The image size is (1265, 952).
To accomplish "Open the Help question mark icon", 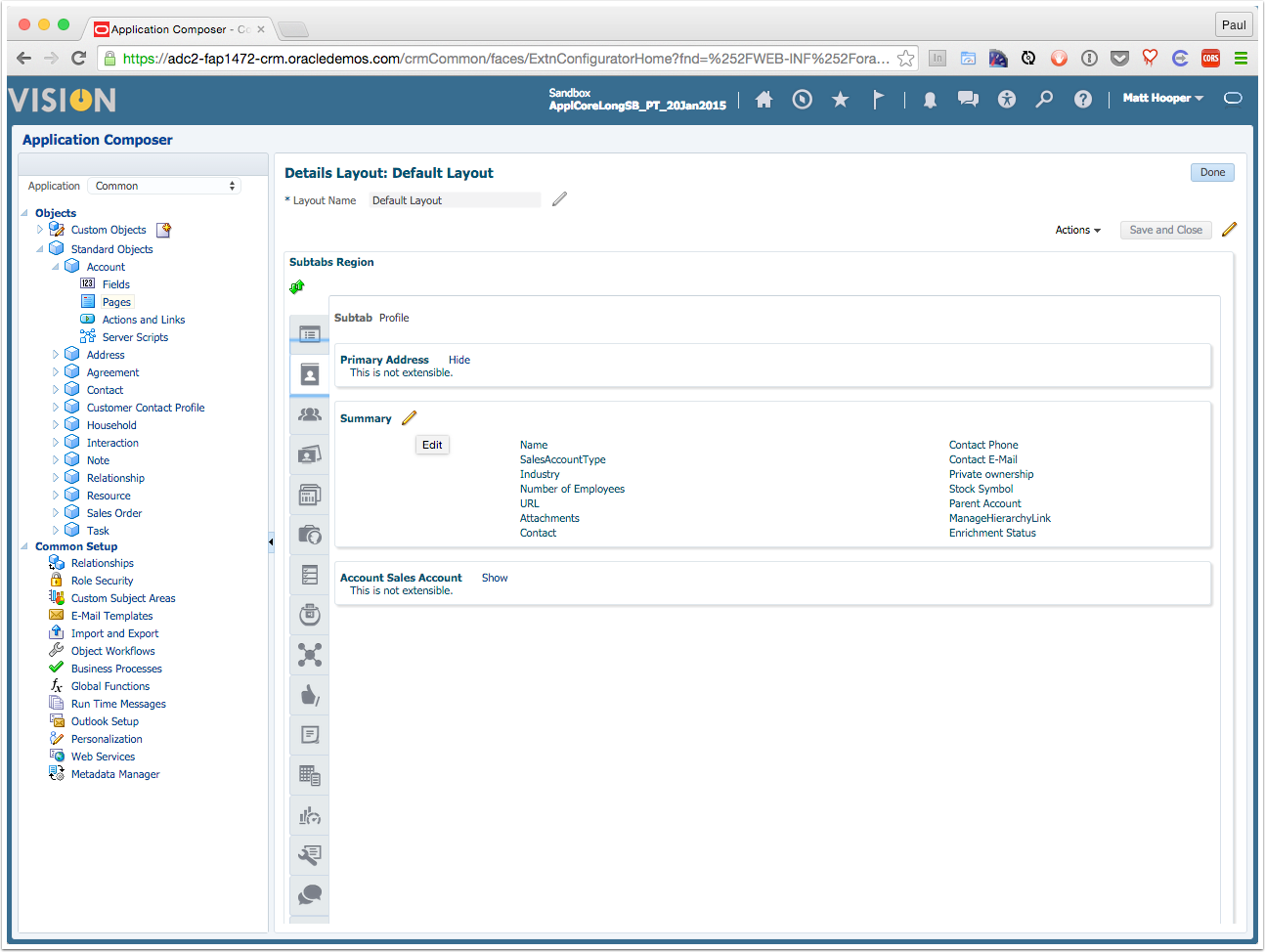I will tap(1083, 99).
